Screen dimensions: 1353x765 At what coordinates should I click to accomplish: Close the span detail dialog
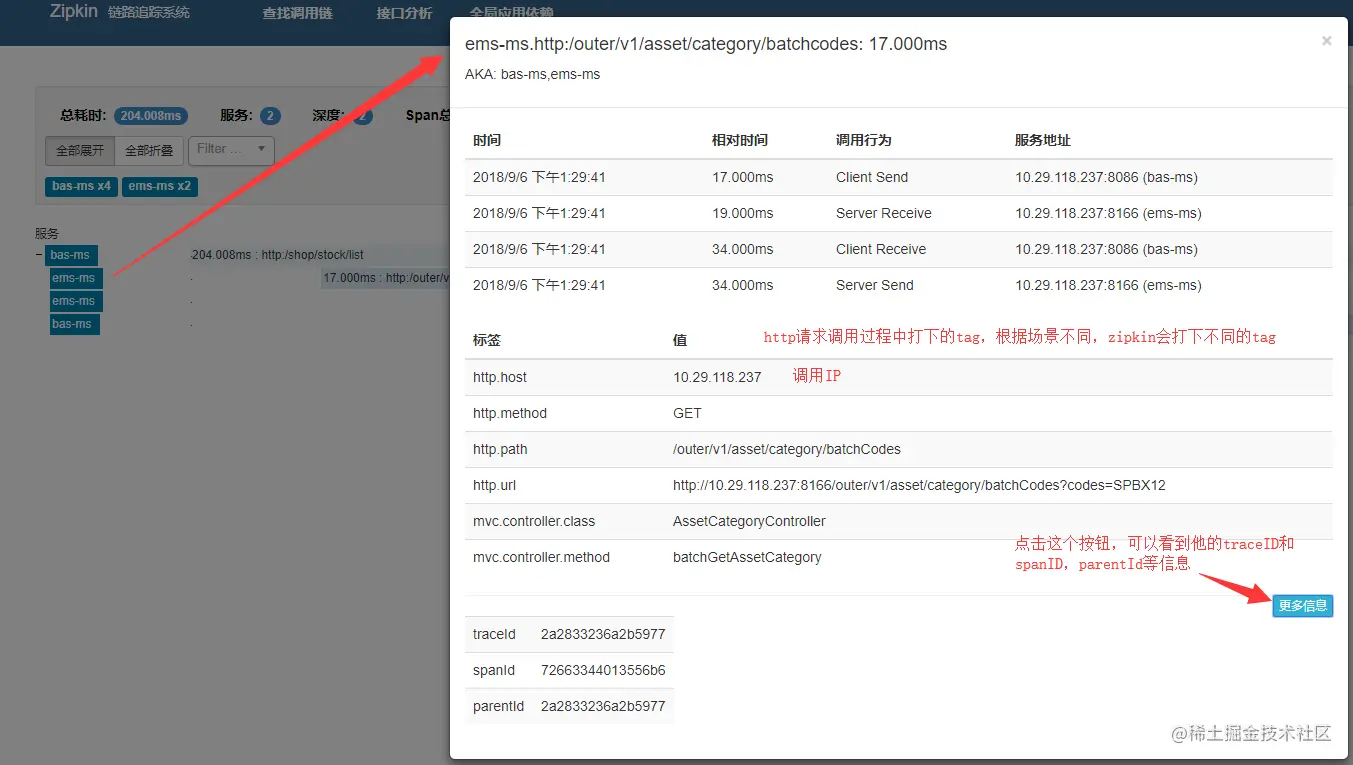tap(1326, 41)
